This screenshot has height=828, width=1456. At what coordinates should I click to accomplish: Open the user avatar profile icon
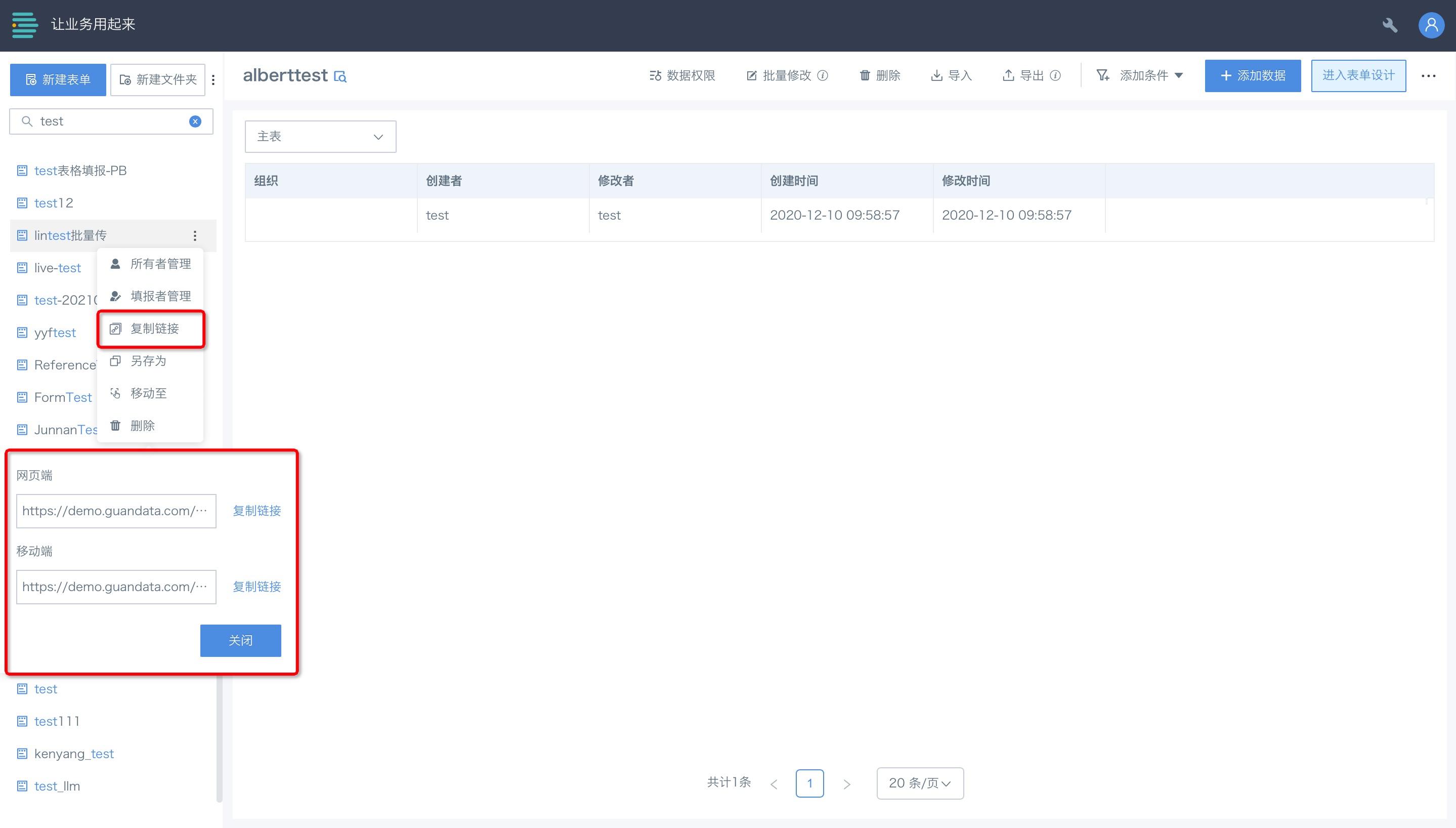[1431, 25]
